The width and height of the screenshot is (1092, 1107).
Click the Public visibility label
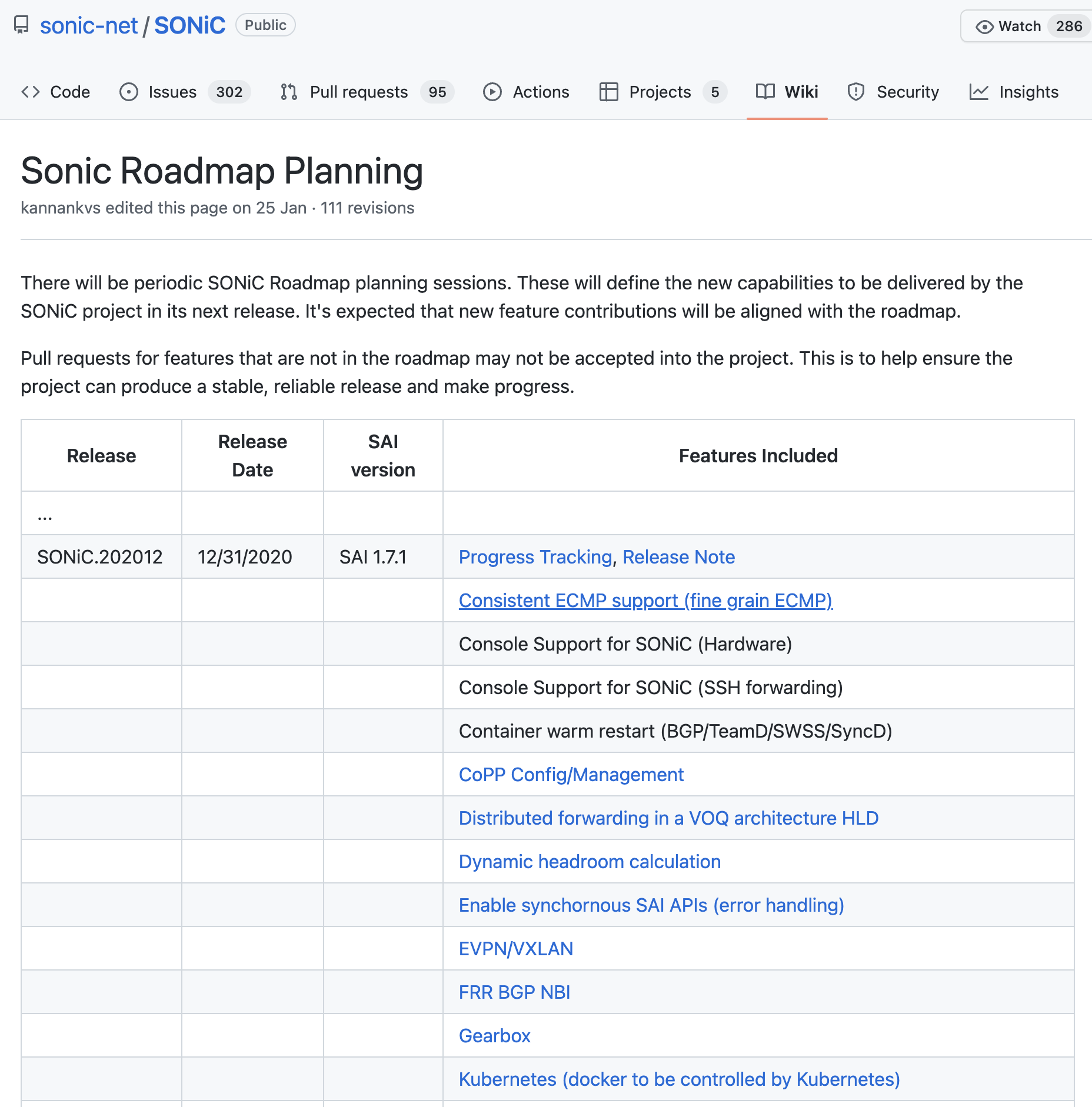pos(265,25)
